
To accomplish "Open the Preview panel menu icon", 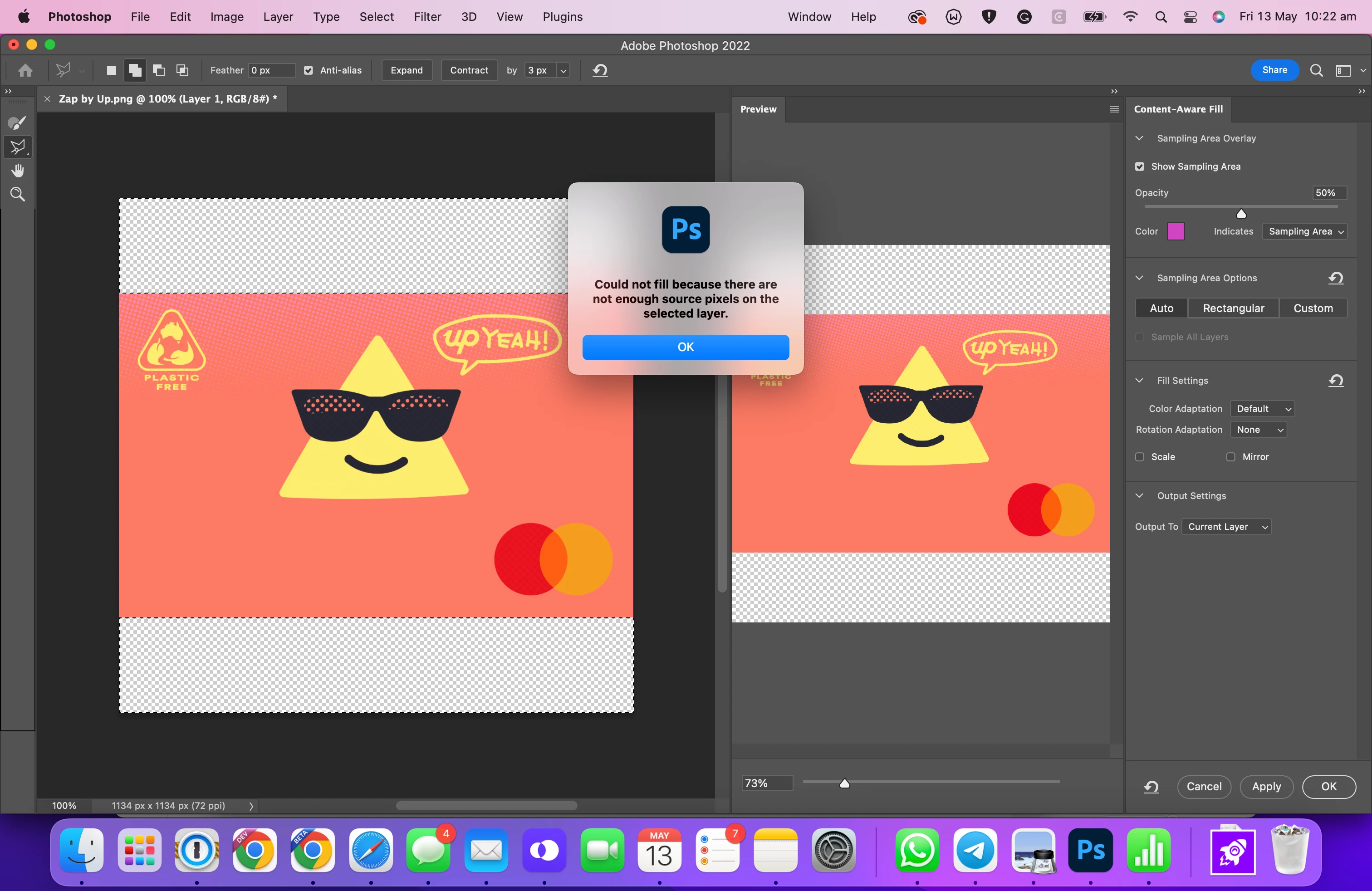I will (x=1114, y=109).
